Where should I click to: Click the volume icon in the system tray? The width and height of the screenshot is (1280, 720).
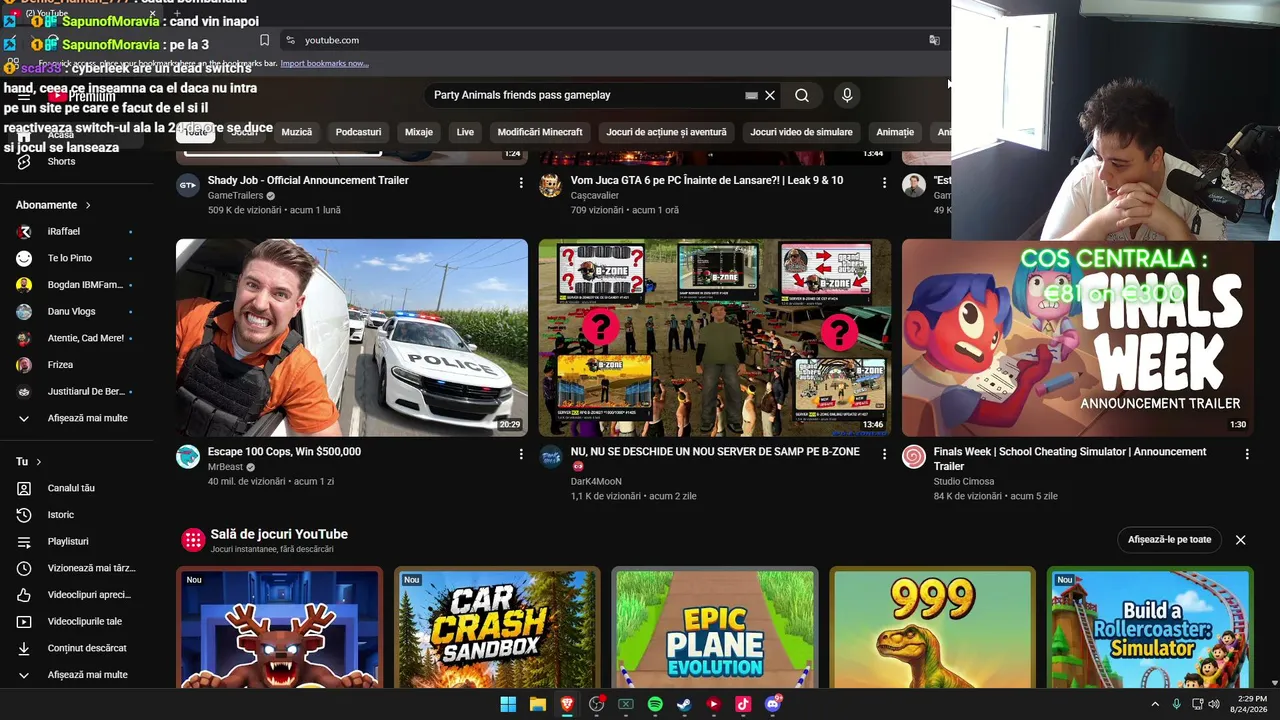(x=1214, y=704)
